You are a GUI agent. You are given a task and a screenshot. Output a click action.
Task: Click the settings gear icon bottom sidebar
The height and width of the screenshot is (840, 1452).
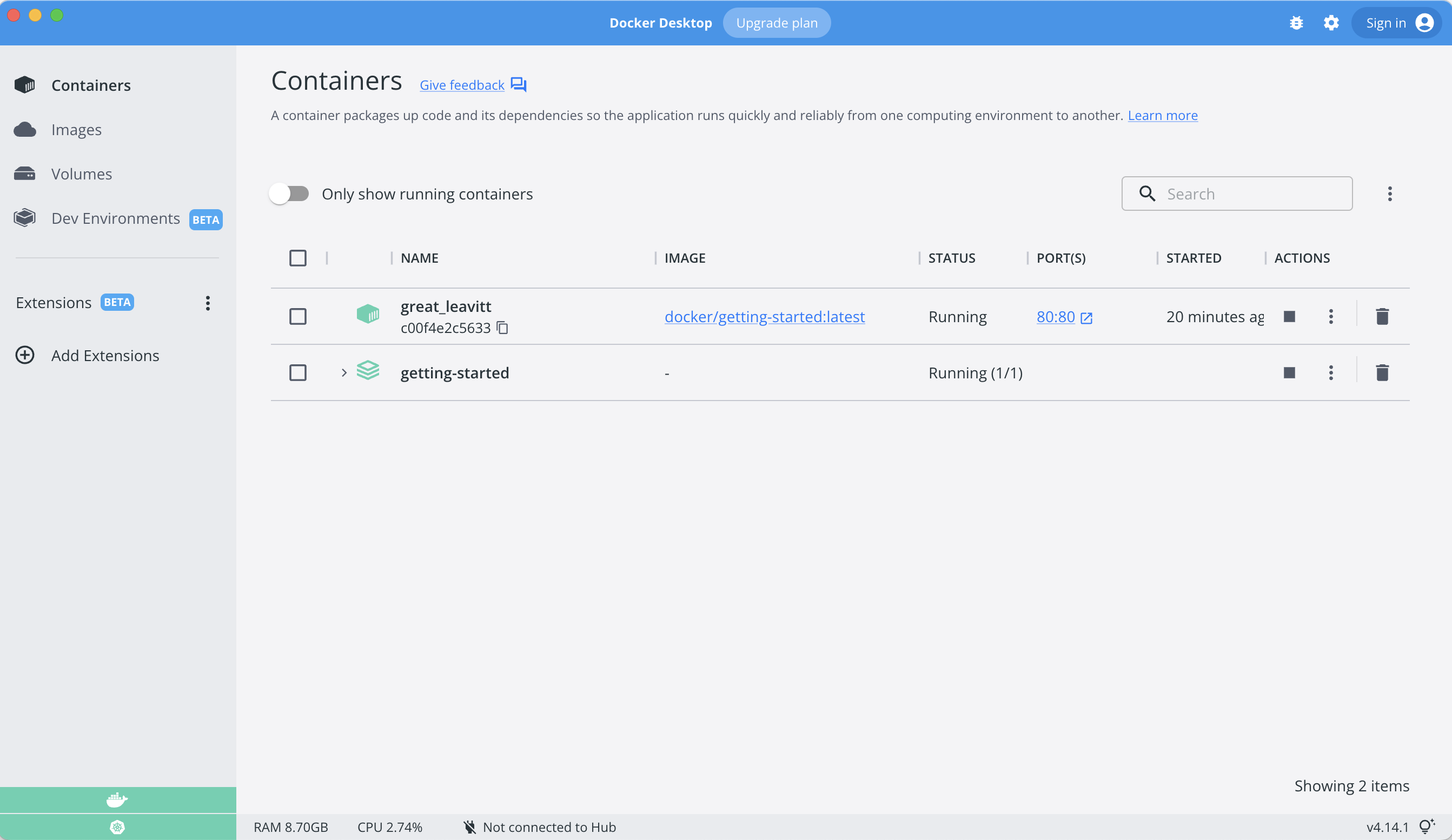coord(117,827)
